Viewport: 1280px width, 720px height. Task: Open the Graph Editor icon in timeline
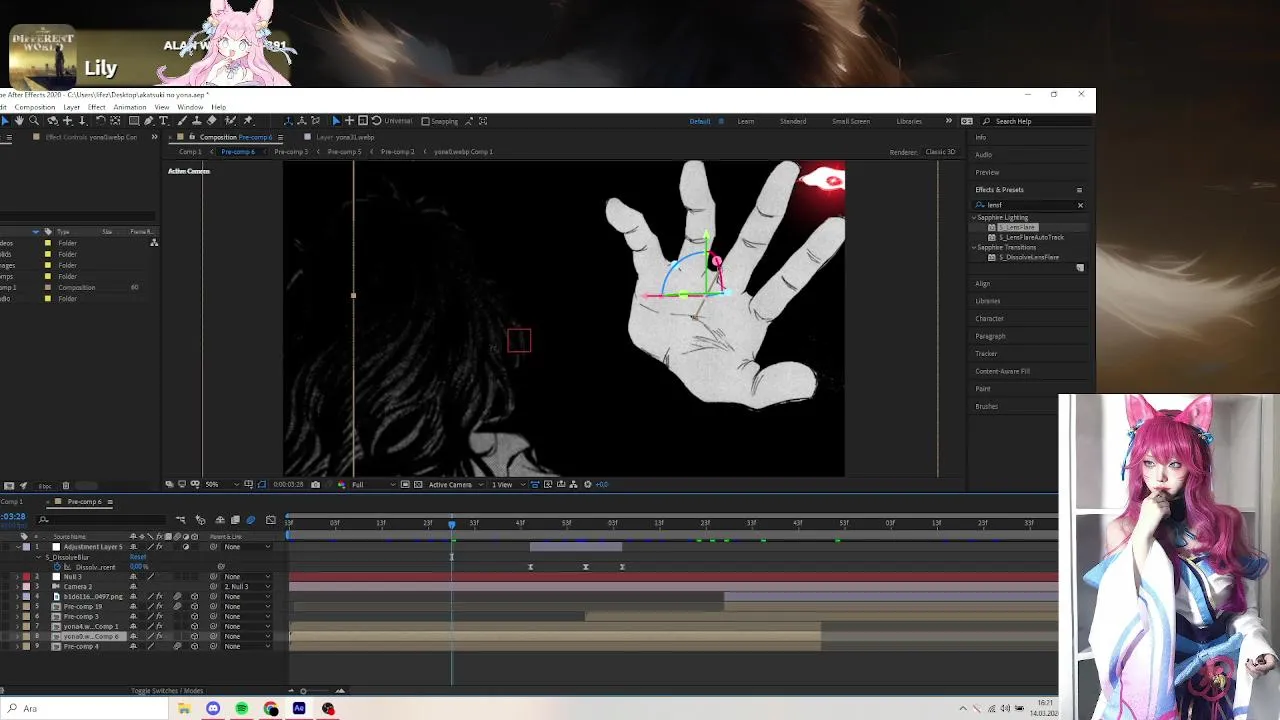(x=271, y=520)
